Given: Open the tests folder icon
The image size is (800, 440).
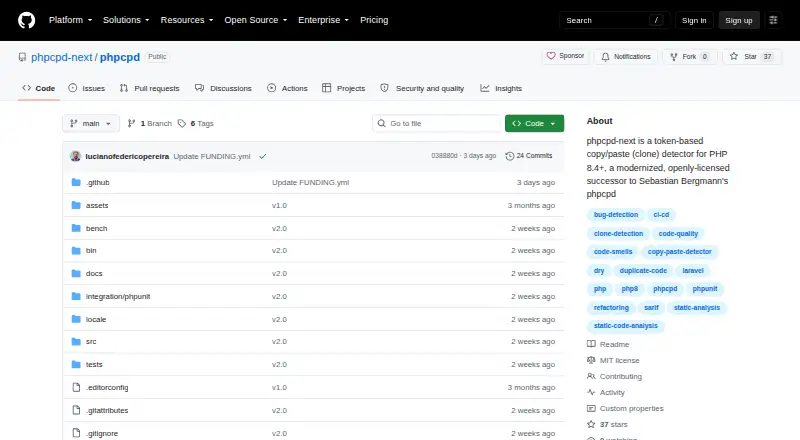Looking at the screenshot, I should coord(76,364).
